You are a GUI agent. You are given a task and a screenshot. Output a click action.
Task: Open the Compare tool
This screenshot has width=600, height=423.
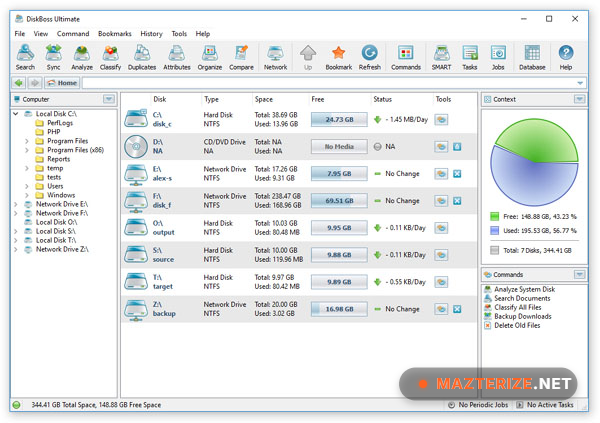click(241, 57)
